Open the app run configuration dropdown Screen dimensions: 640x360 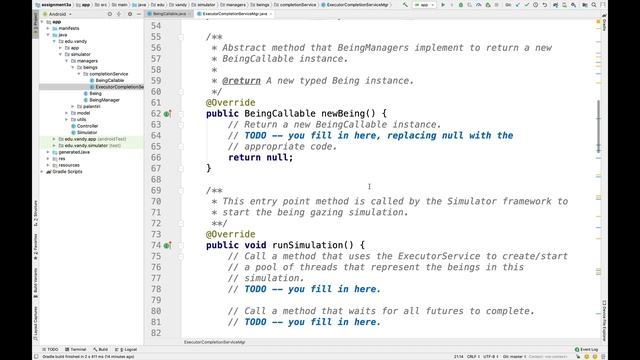tap(424, 5)
